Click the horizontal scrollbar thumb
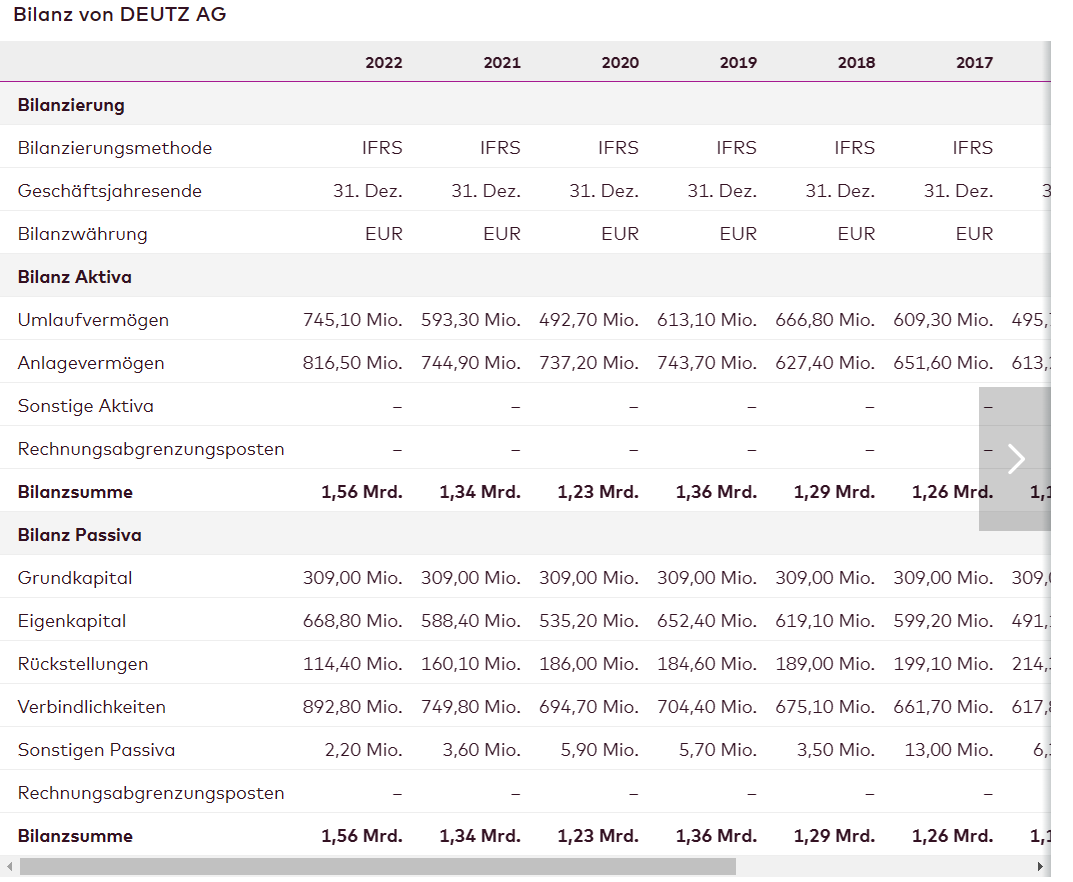 (x=378, y=867)
